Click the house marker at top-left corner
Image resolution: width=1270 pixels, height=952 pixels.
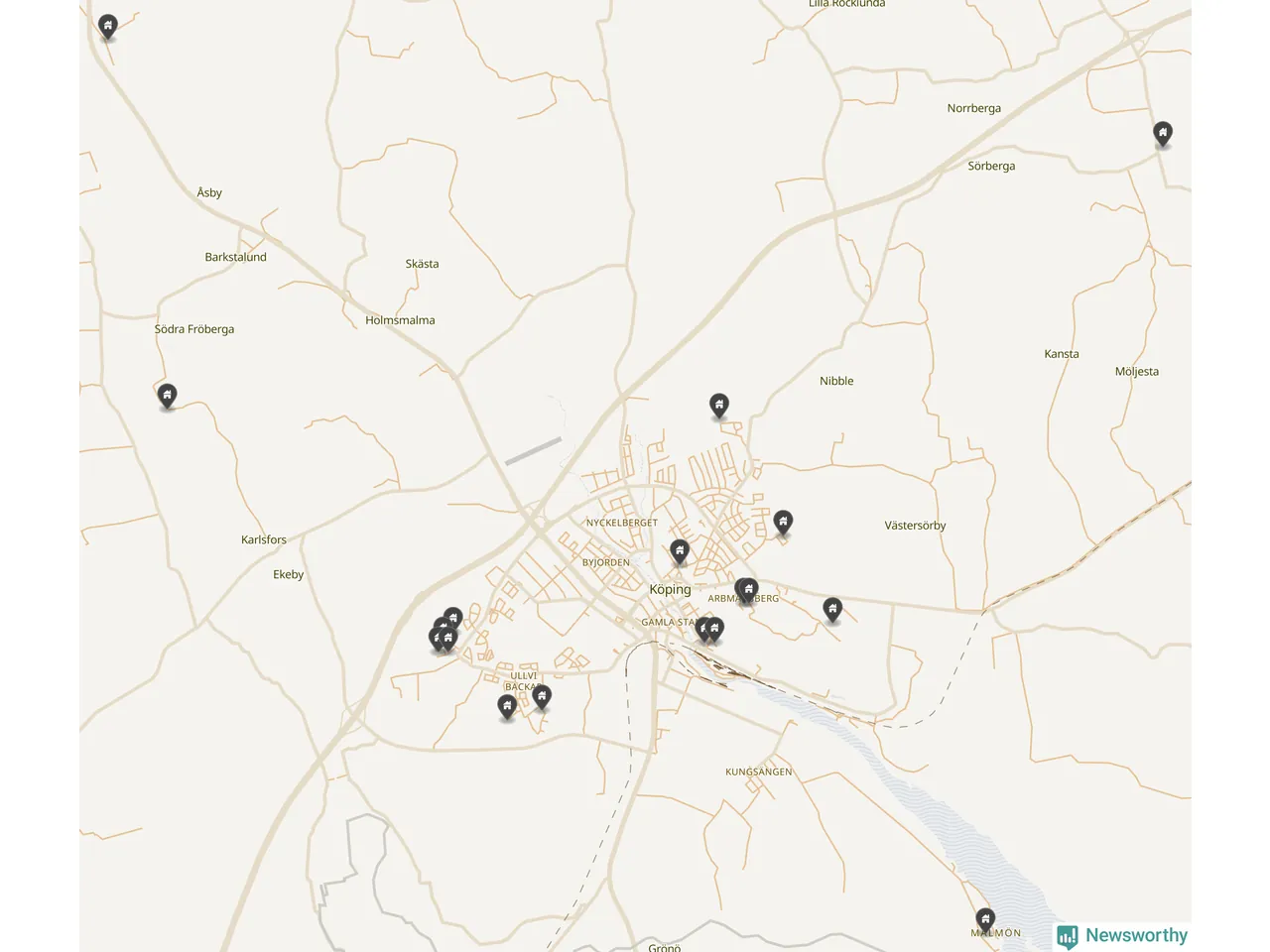coord(108,27)
